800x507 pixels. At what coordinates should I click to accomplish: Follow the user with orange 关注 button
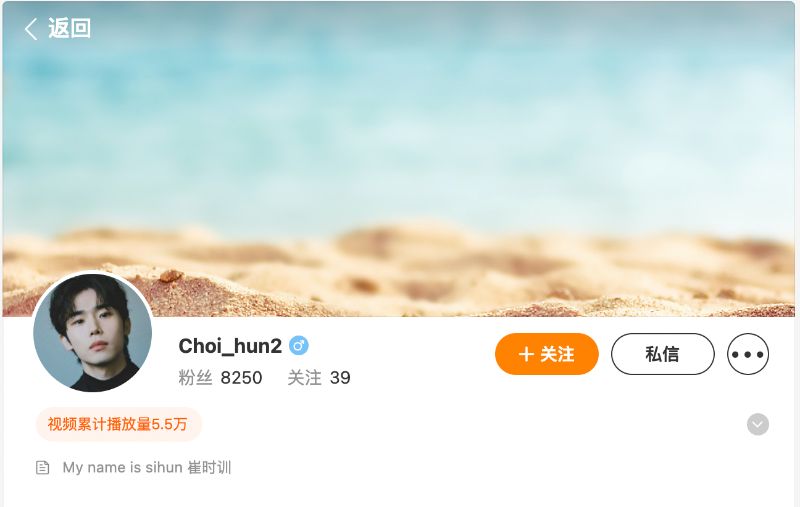click(x=546, y=354)
